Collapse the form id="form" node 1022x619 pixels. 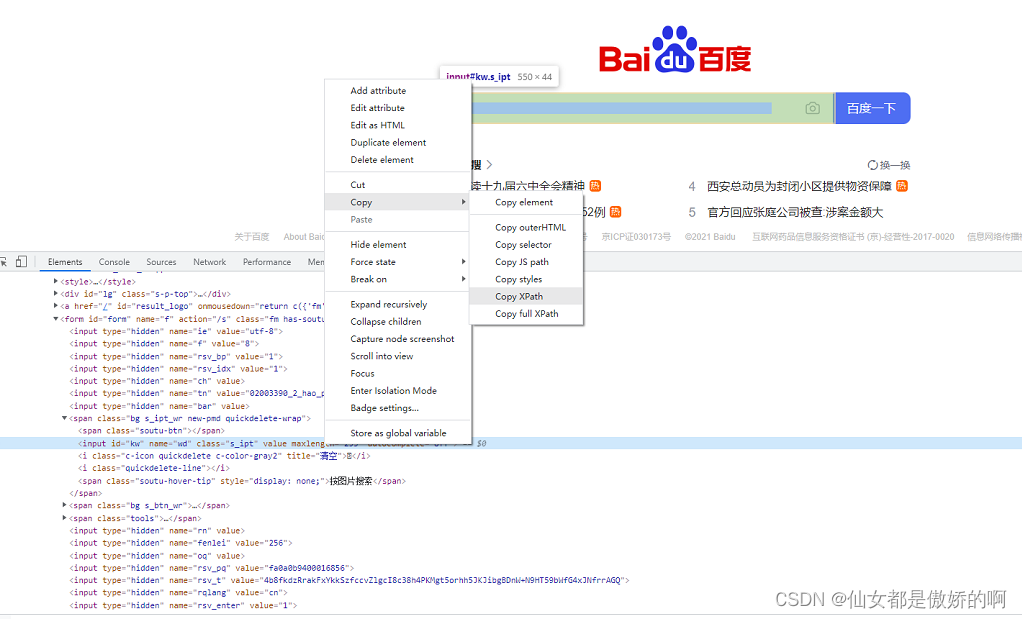click(x=55, y=319)
